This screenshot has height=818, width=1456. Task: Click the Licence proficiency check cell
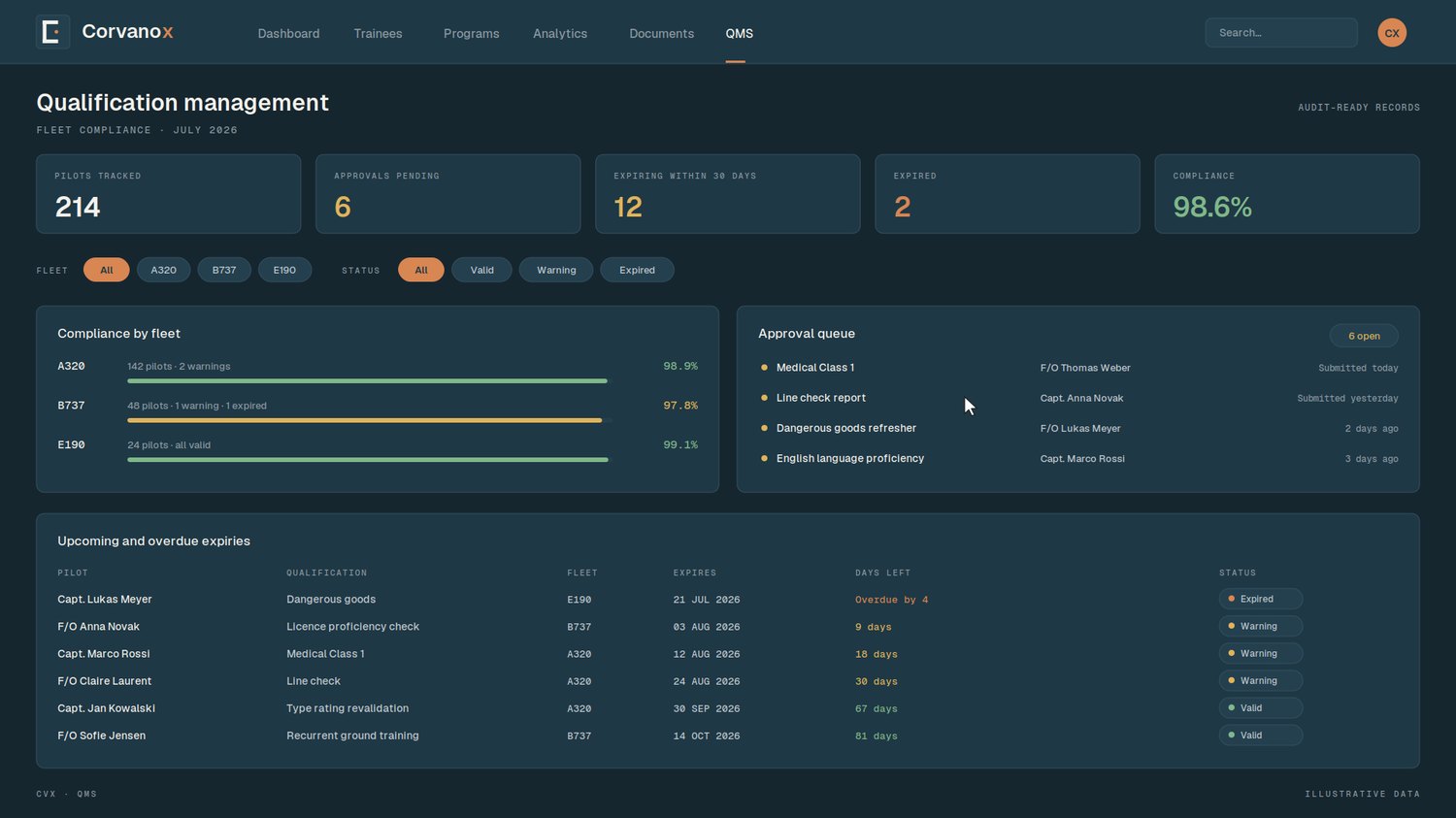tap(352, 627)
